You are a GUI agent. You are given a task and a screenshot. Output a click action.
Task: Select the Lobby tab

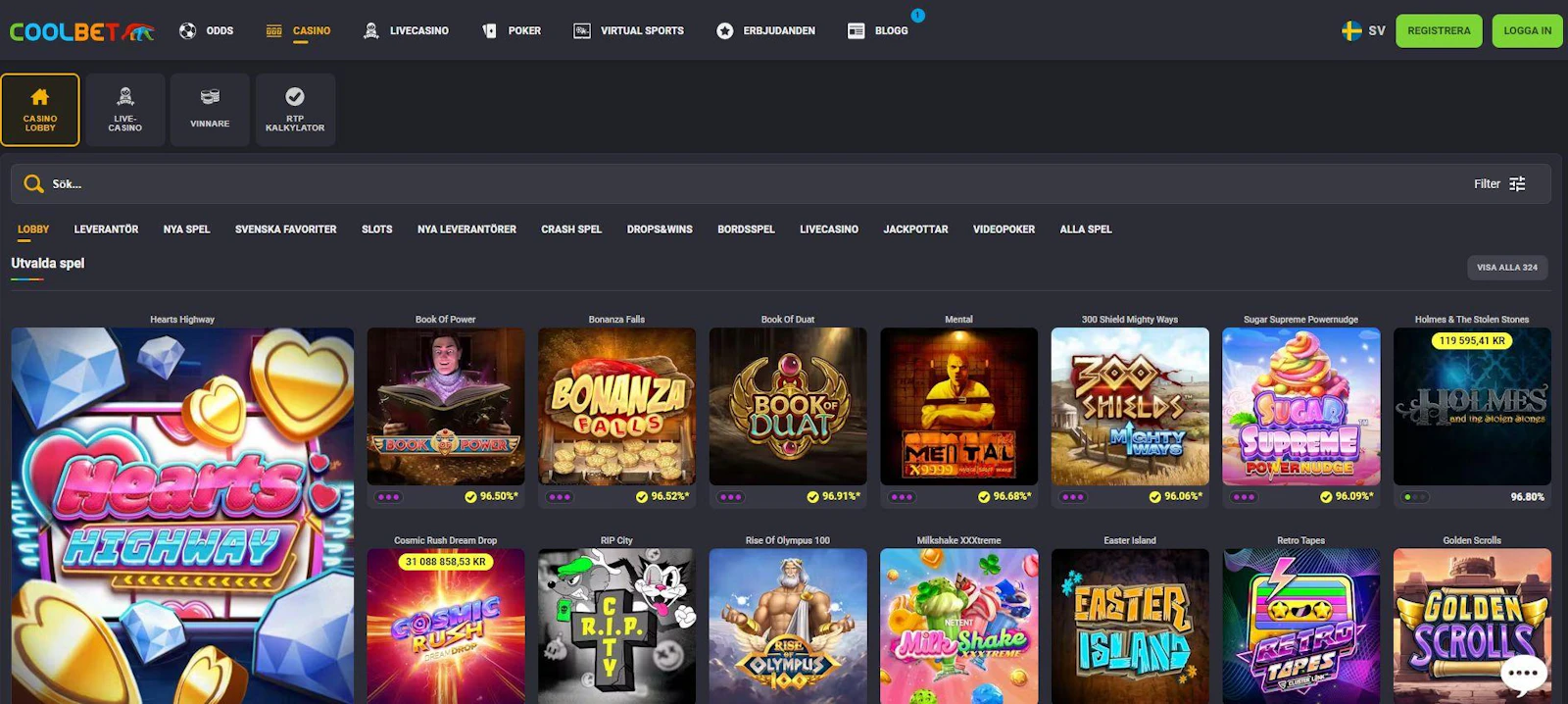tap(33, 229)
